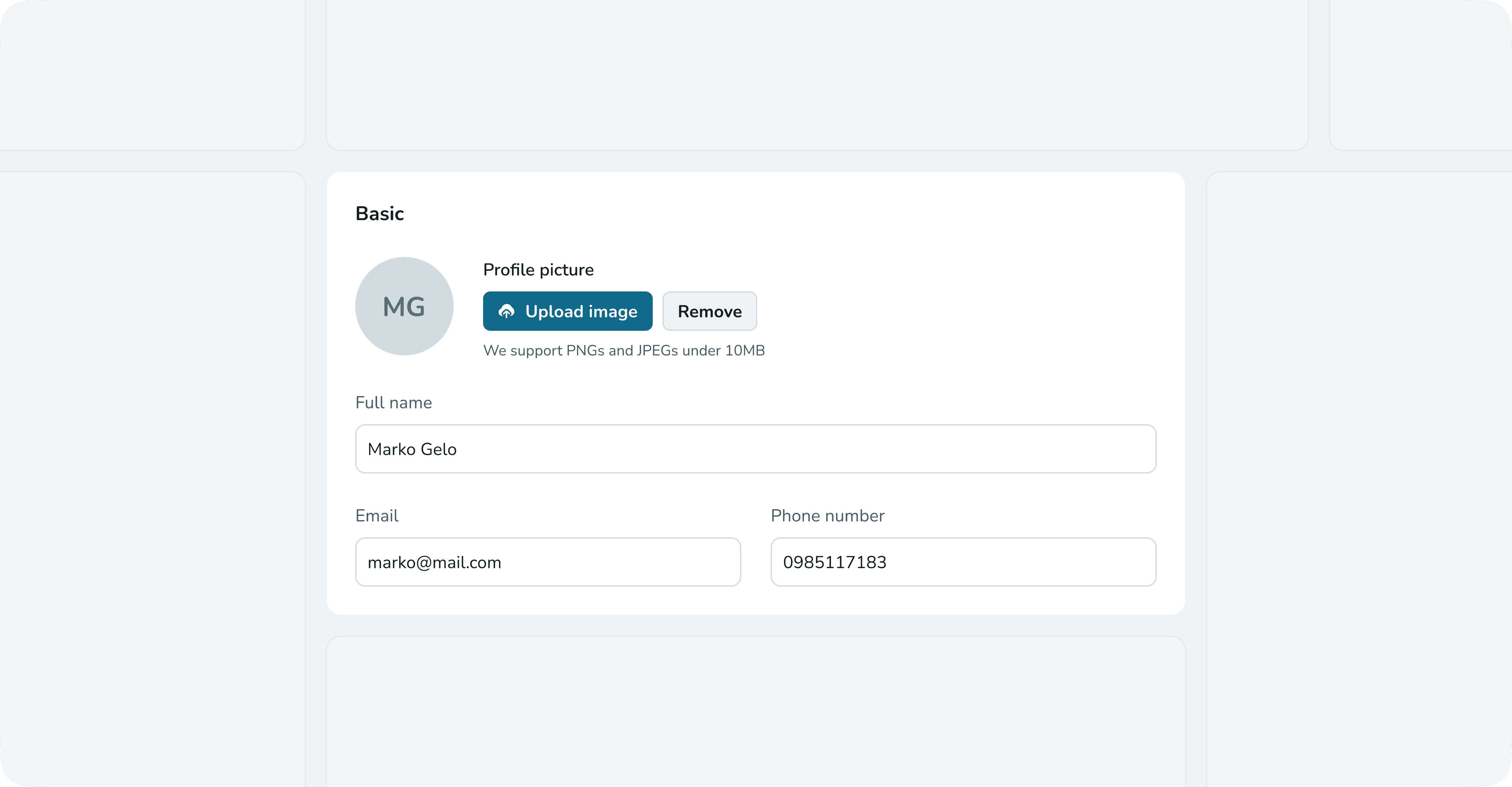Click the Profile picture label
The width and height of the screenshot is (1512, 787).
(538, 270)
